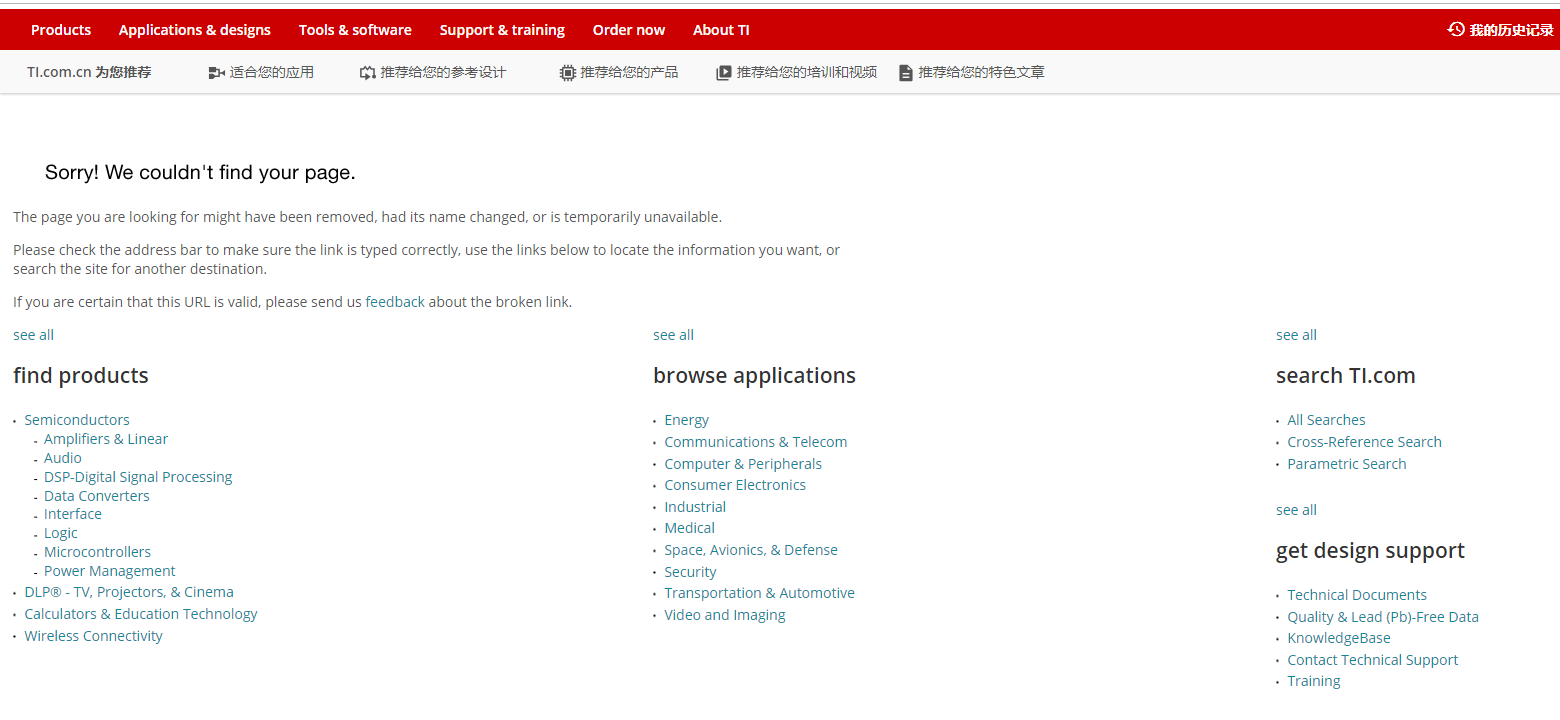Viewport: 1560px width, 720px height.
Task: Select Transportation & Automotive
Action: pos(760,593)
